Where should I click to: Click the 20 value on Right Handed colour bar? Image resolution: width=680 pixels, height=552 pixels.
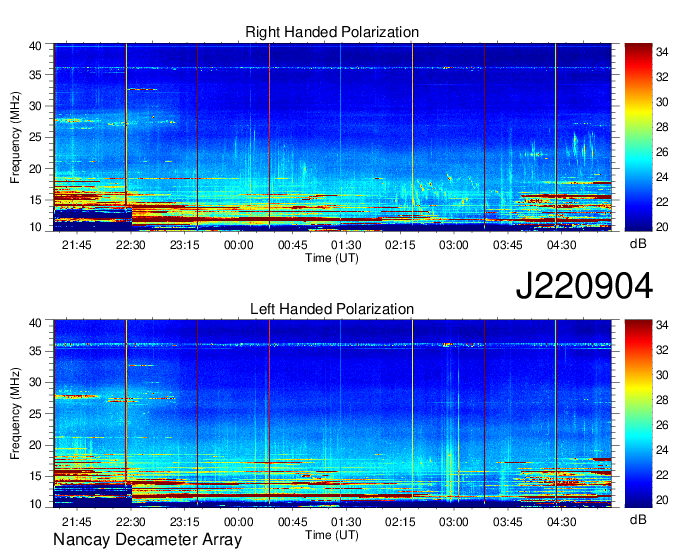(x=662, y=227)
